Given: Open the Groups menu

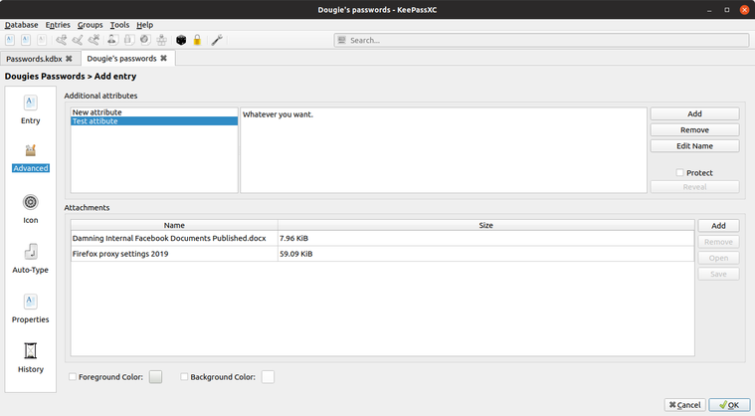Looking at the screenshot, I should coord(90,25).
